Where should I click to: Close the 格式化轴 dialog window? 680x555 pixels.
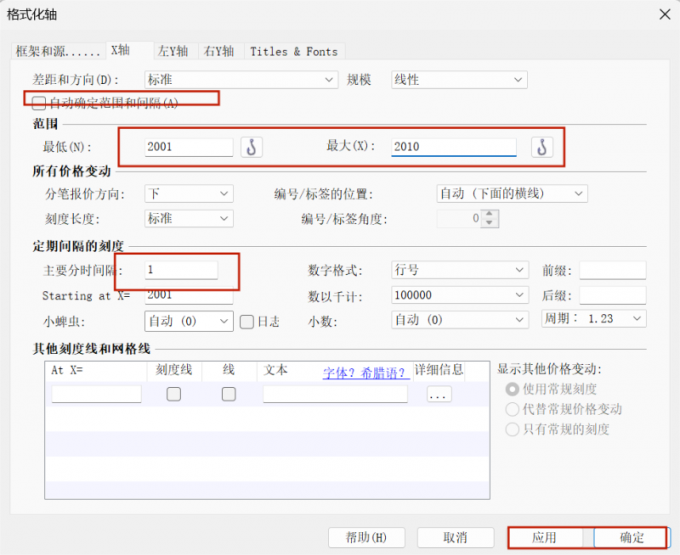tap(661, 13)
